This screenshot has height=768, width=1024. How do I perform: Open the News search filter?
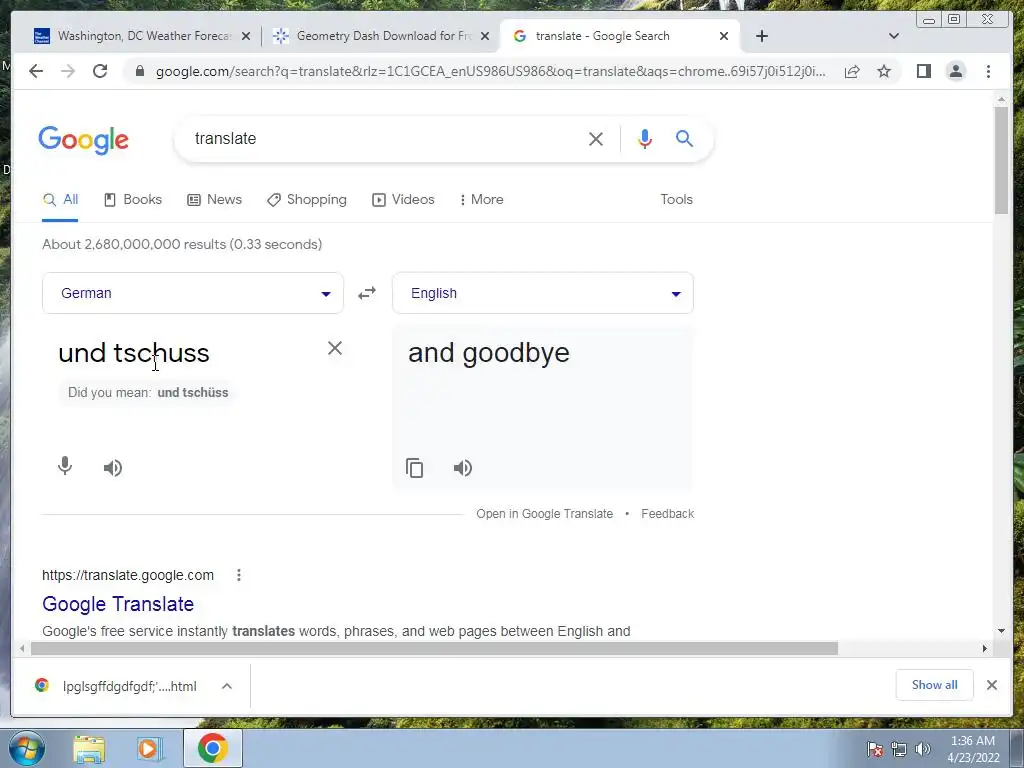(x=214, y=200)
